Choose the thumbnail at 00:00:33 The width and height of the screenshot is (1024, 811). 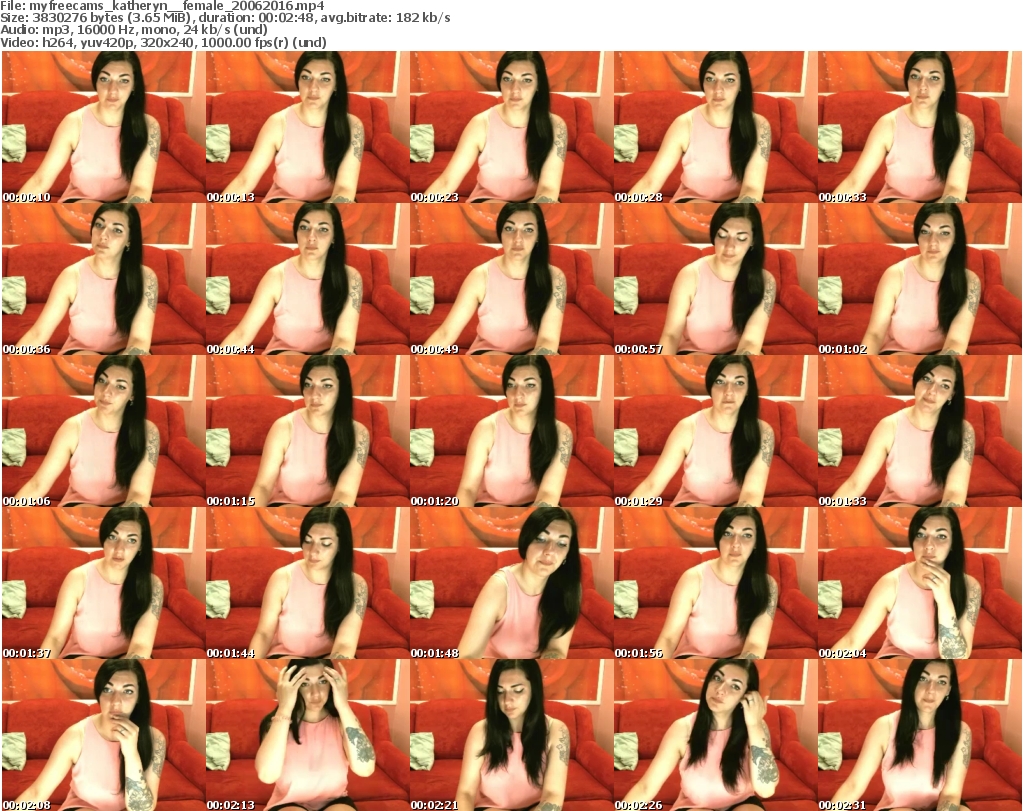pyautogui.click(x=920, y=127)
